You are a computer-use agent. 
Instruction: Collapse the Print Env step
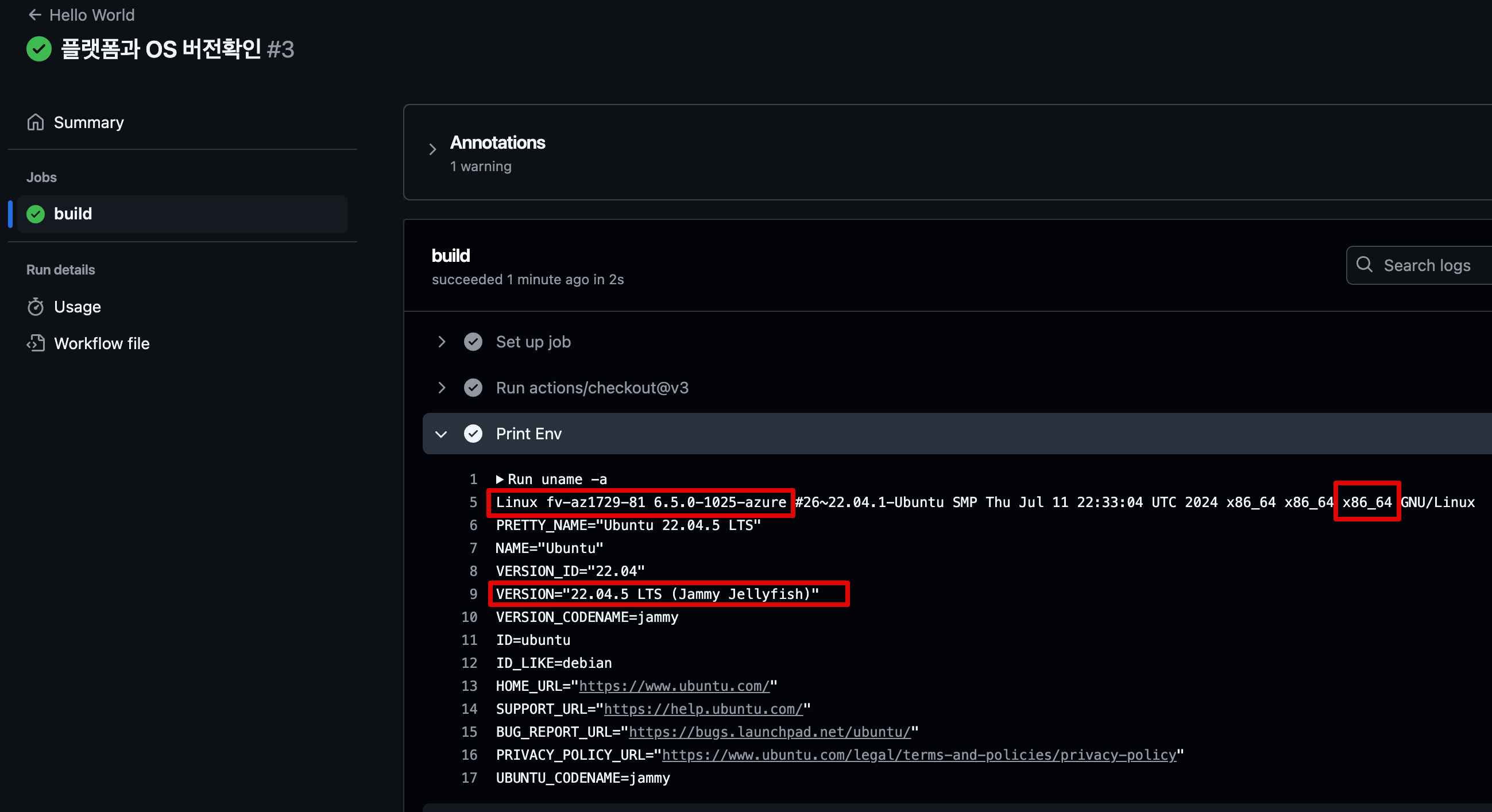442,434
